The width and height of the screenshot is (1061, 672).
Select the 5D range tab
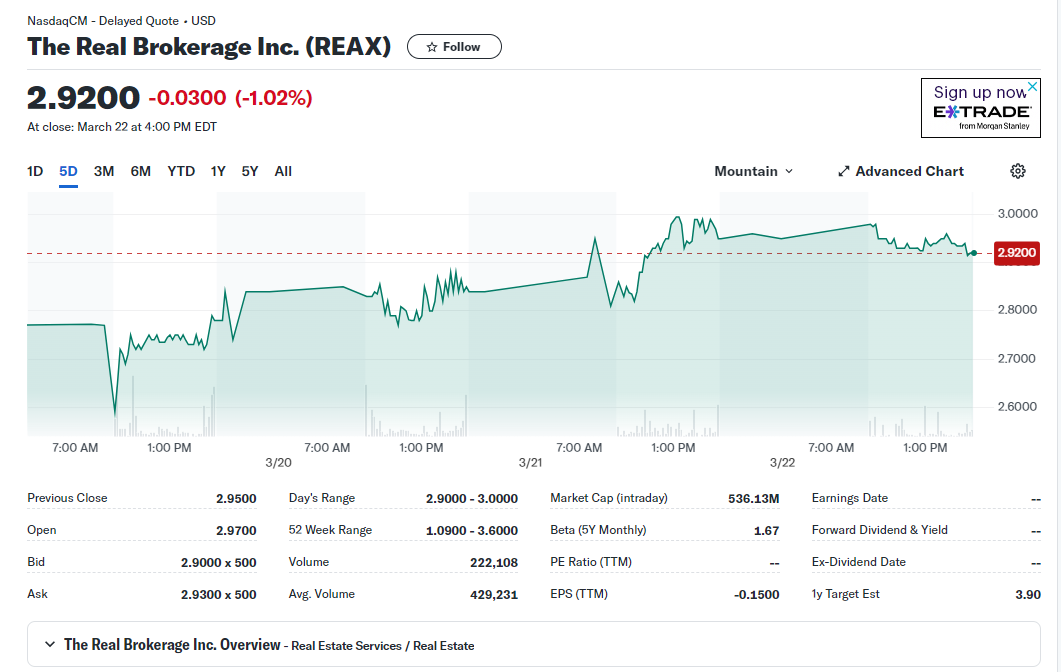tap(68, 171)
